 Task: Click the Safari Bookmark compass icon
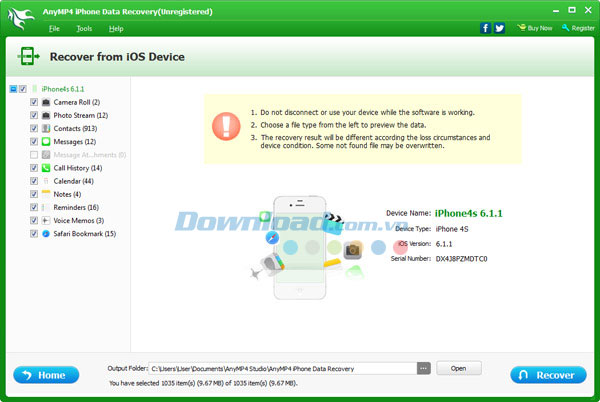pos(46,233)
